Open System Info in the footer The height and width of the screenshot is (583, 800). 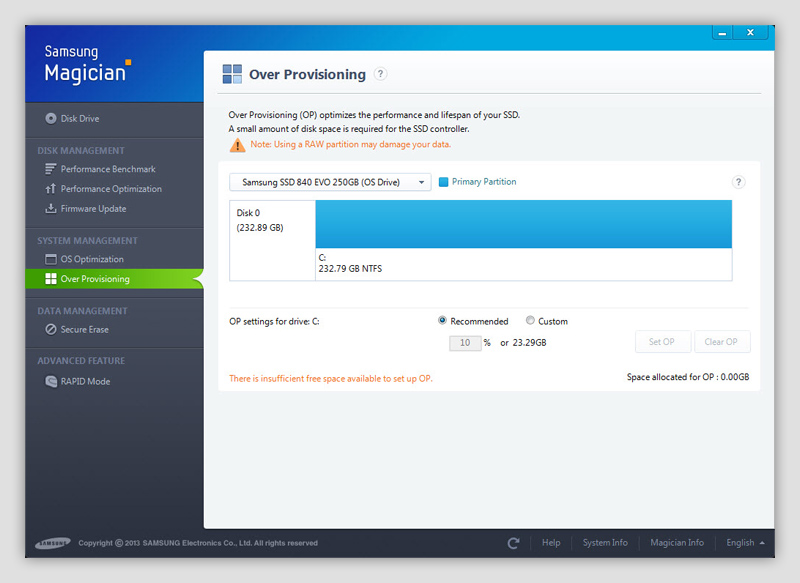click(x=605, y=543)
